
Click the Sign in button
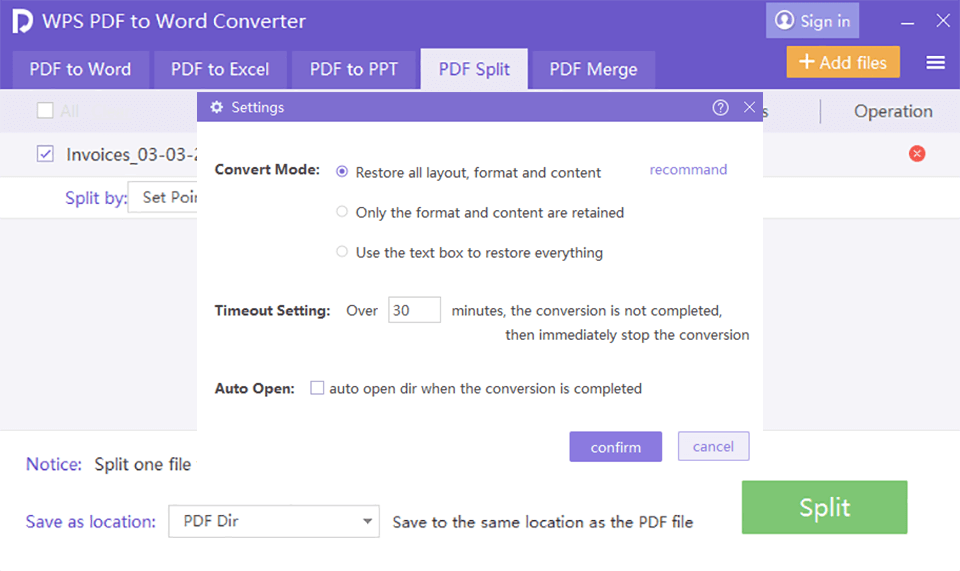(812, 21)
